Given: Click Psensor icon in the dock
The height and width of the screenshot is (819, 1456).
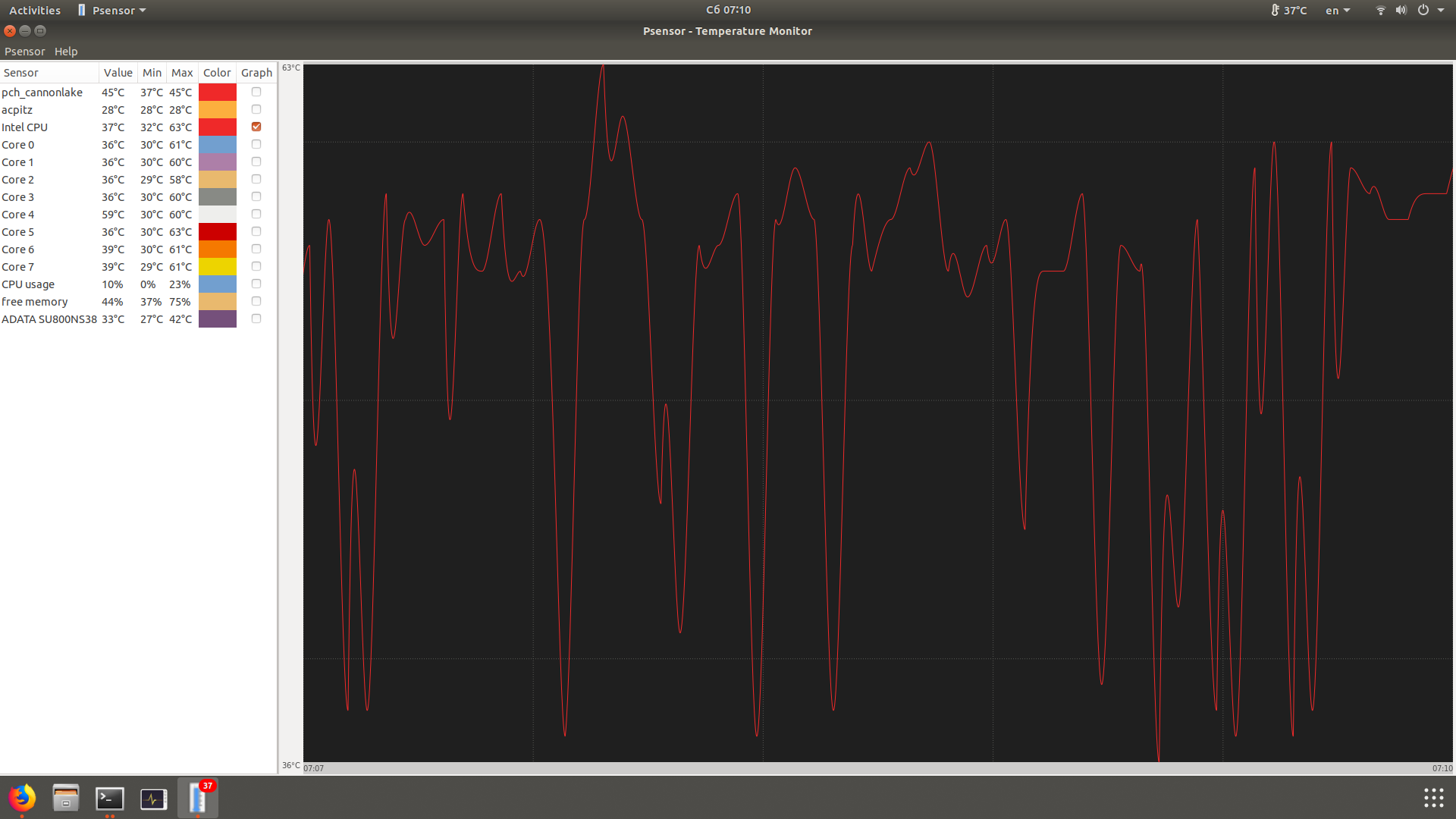Looking at the screenshot, I should click(x=198, y=798).
